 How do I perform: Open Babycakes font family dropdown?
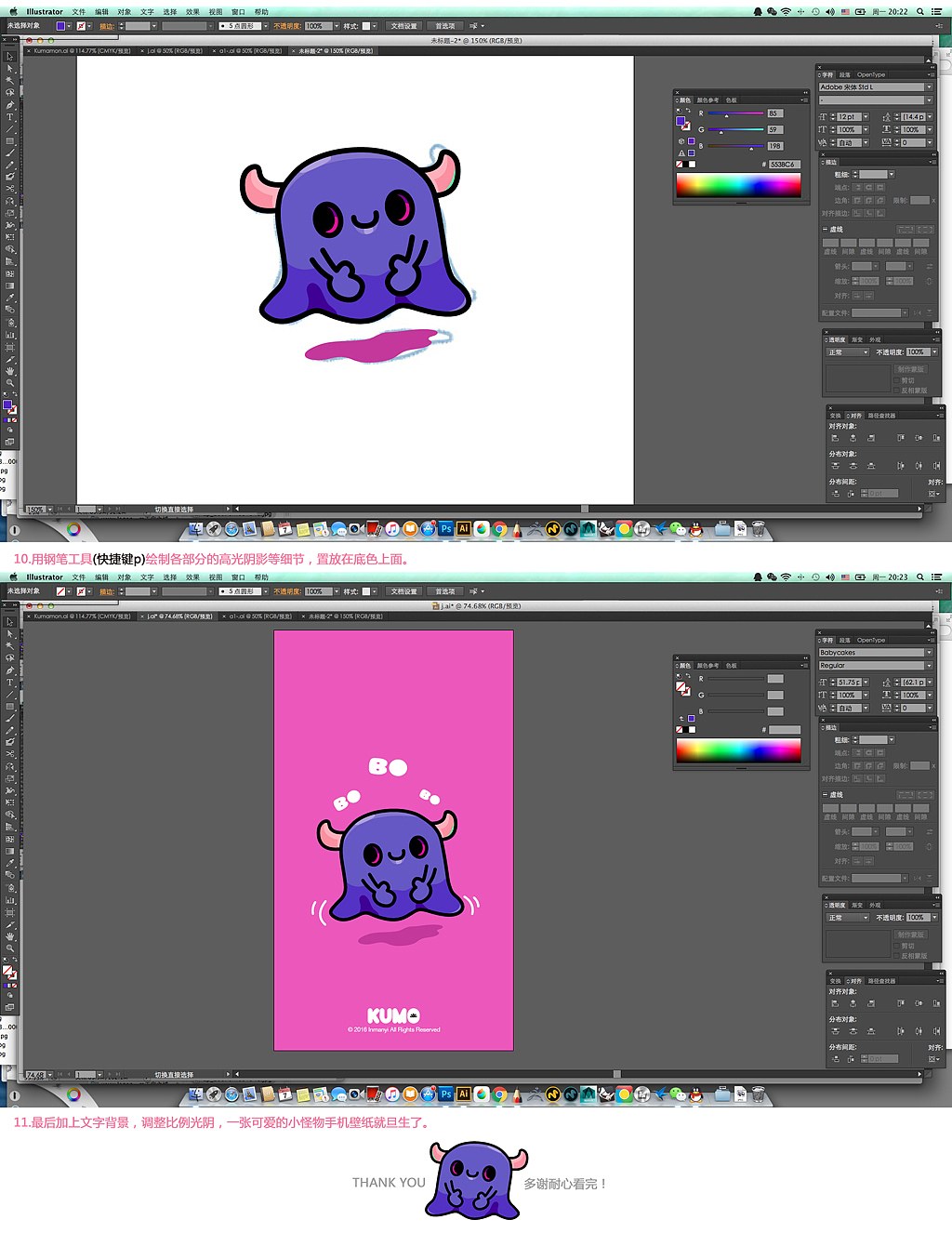pyautogui.click(x=928, y=653)
